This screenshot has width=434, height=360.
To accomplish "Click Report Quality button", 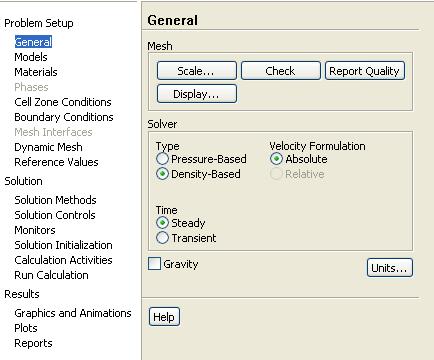I will (365, 71).
